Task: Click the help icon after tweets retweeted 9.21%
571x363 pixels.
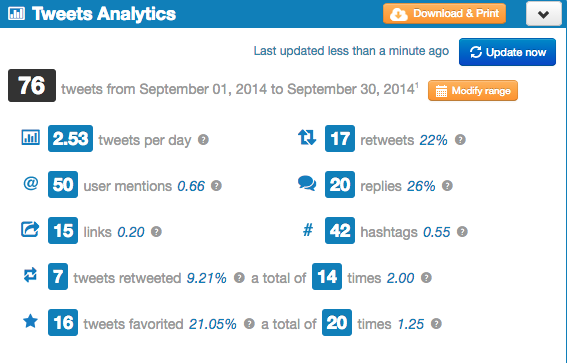Action: [239, 278]
